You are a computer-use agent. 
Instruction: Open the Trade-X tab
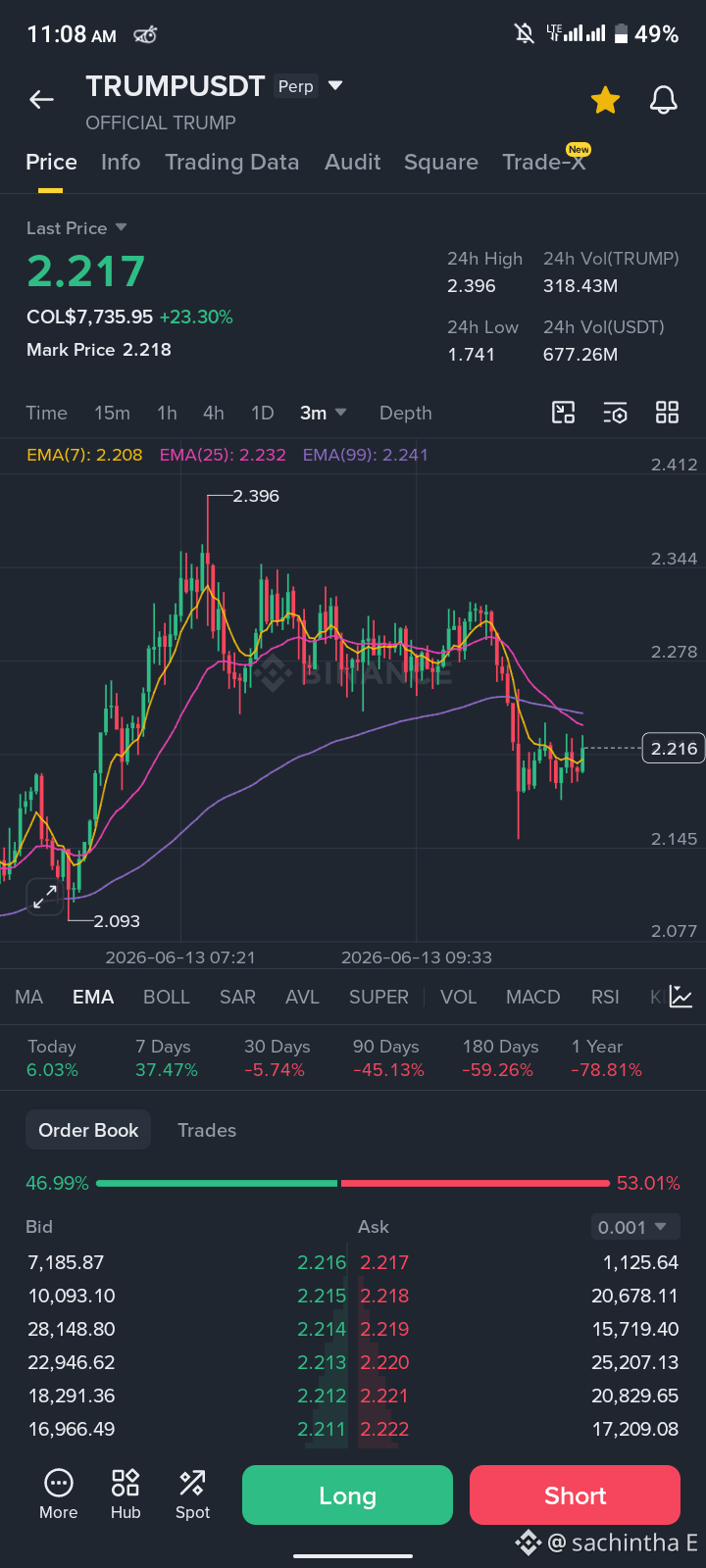(x=544, y=162)
